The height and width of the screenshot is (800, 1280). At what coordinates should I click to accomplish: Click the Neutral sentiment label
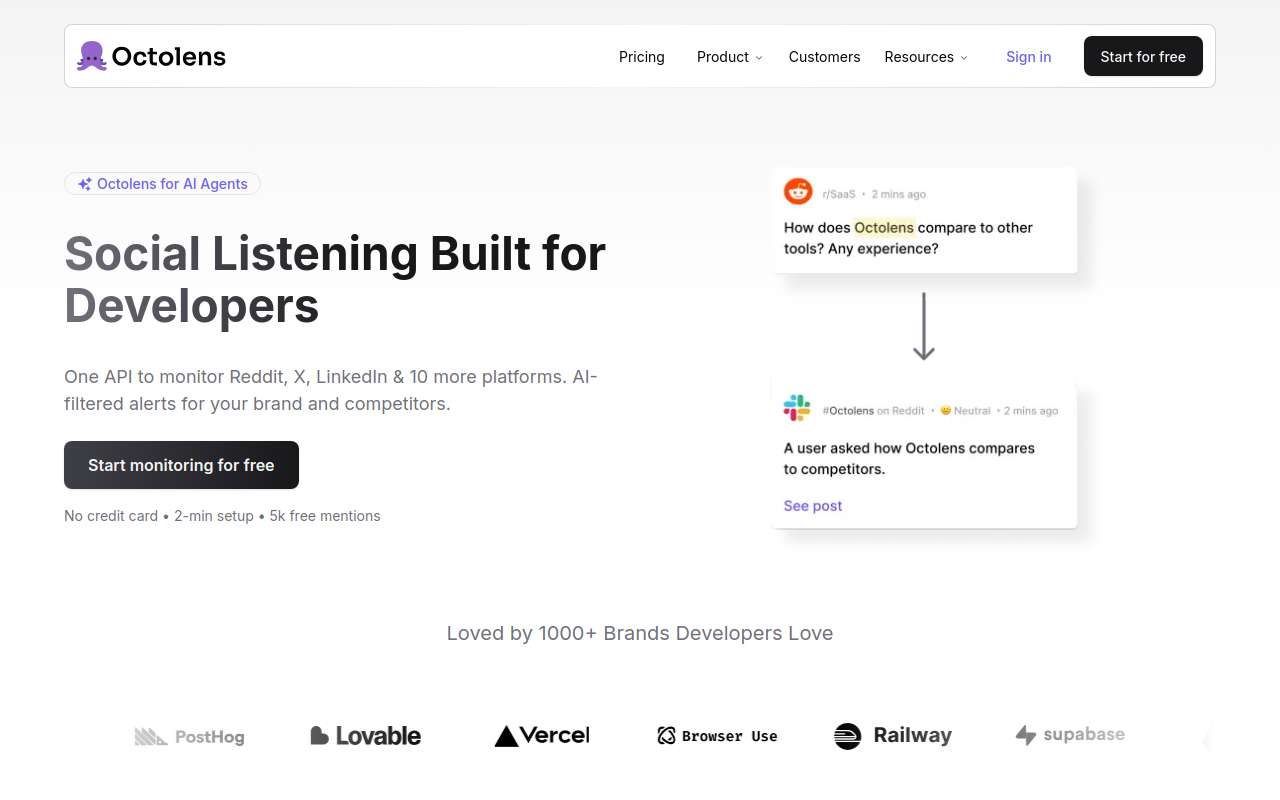point(965,411)
